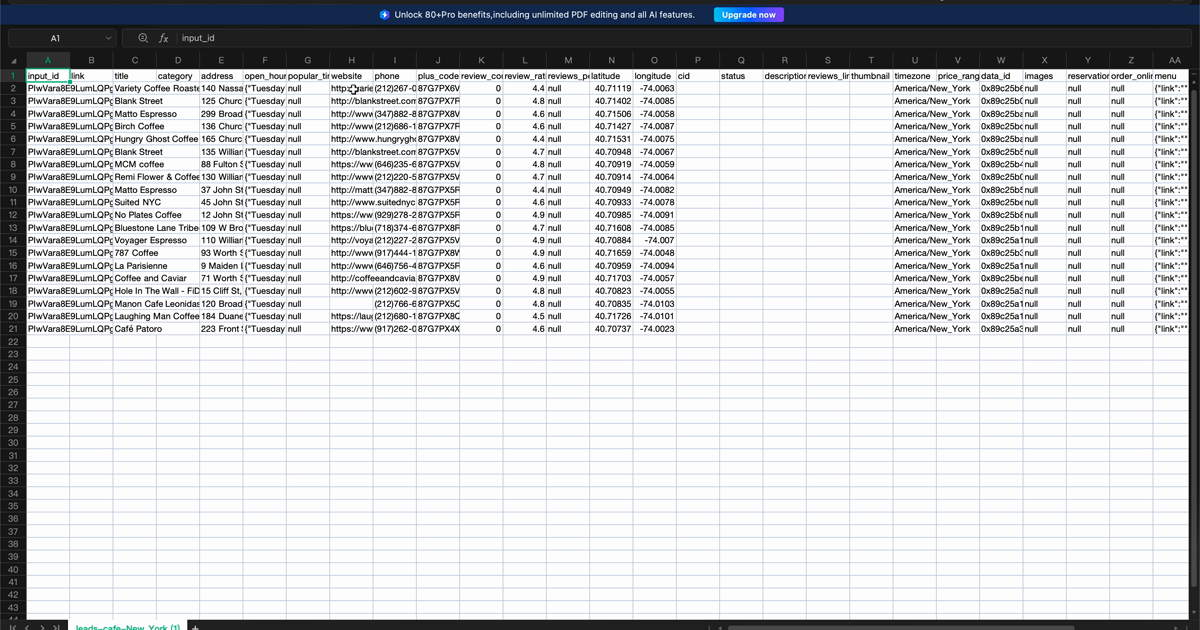1200x630 pixels.
Task: Select row 30 header
Action: point(14,443)
